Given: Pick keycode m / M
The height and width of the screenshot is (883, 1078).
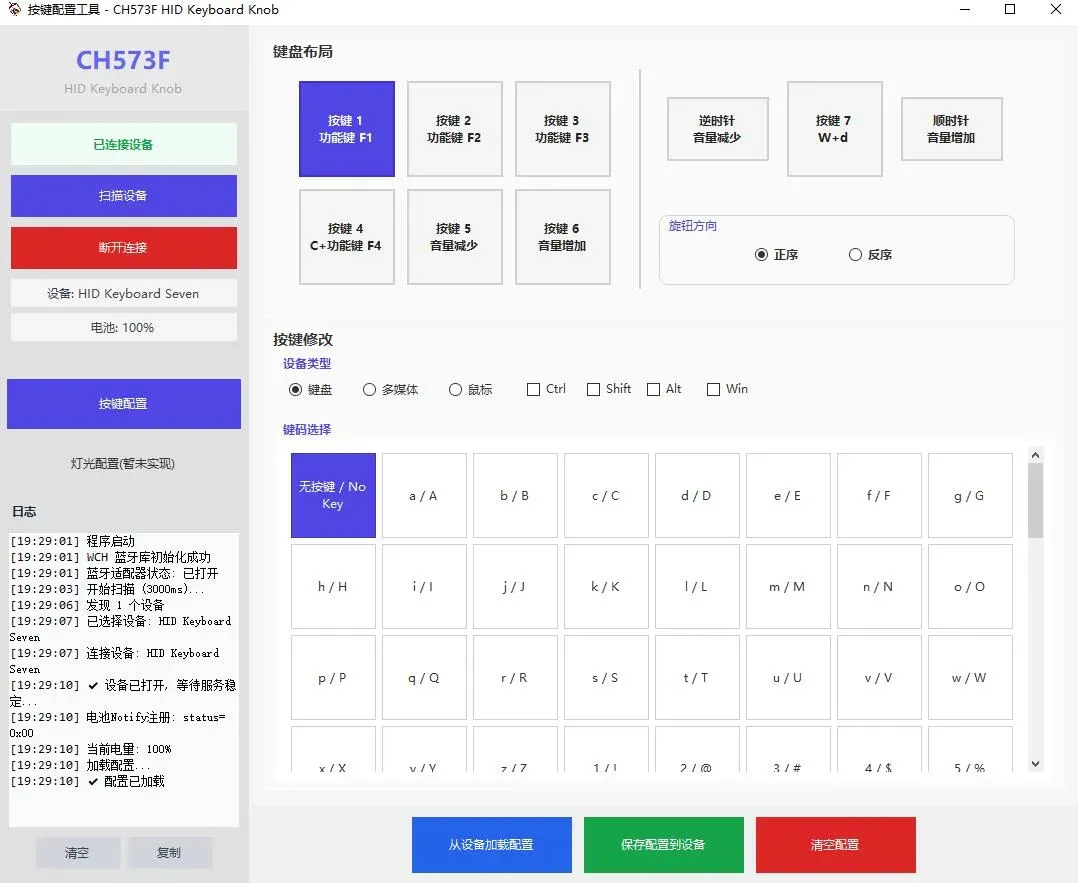Looking at the screenshot, I should 789,587.
